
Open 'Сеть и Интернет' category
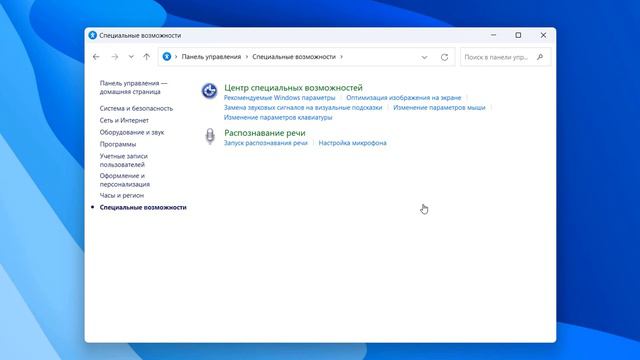coord(124,120)
